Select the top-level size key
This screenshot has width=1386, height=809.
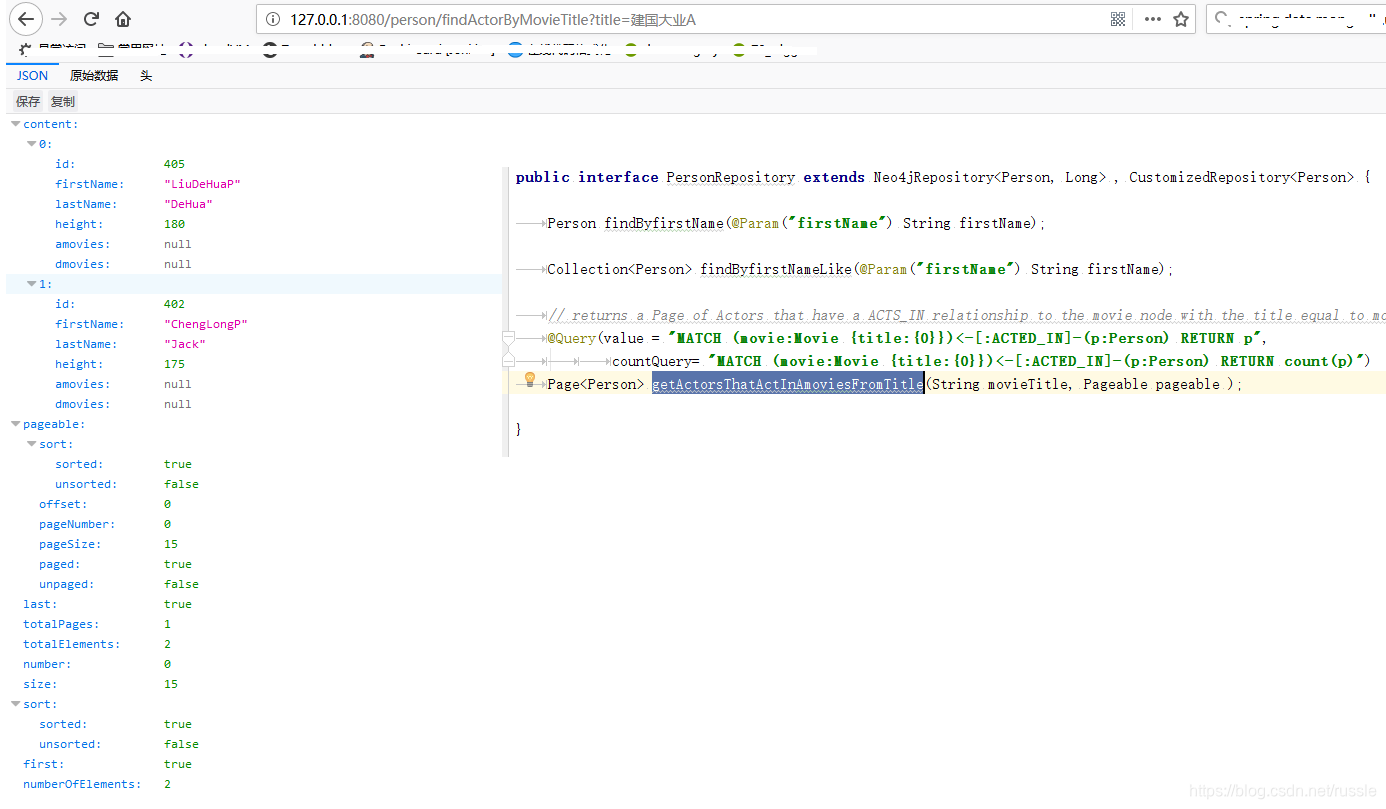coord(40,684)
